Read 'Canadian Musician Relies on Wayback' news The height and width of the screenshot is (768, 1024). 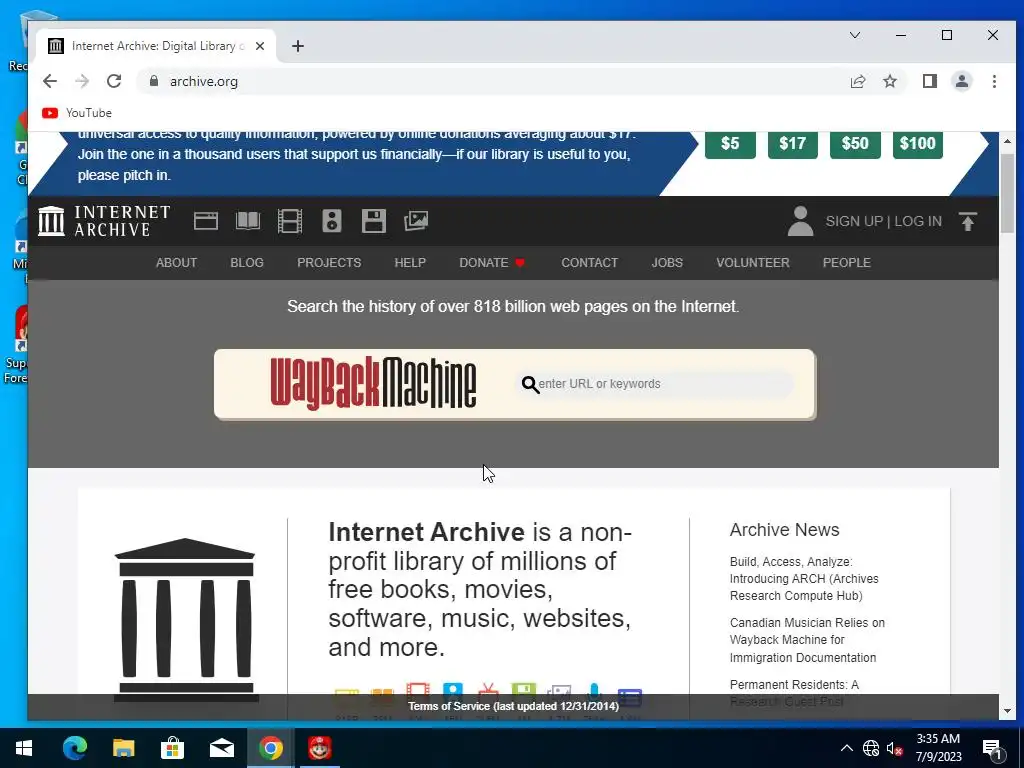tap(807, 640)
